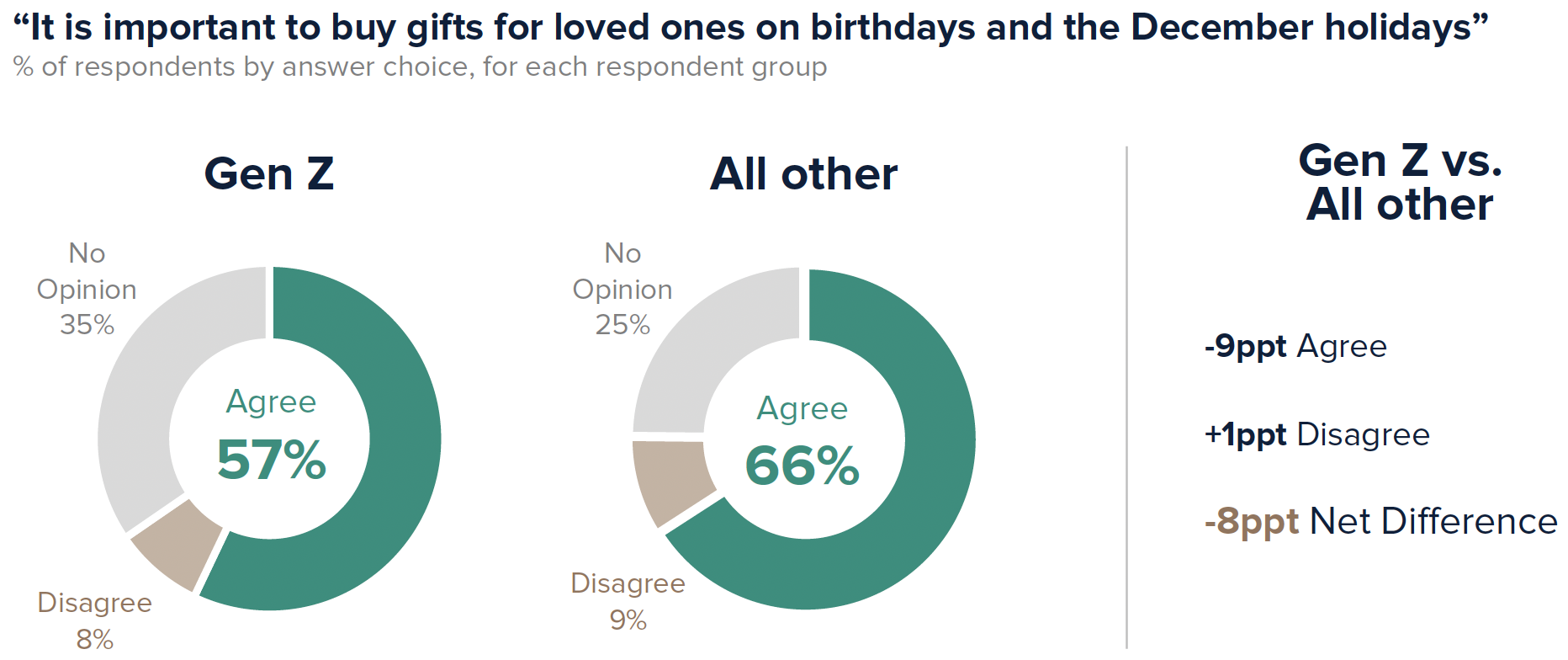The width and height of the screenshot is (1568, 660).
Task: Select the "No Opinion 25%" label
Action: pyautogui.click(x=622, y=289)
